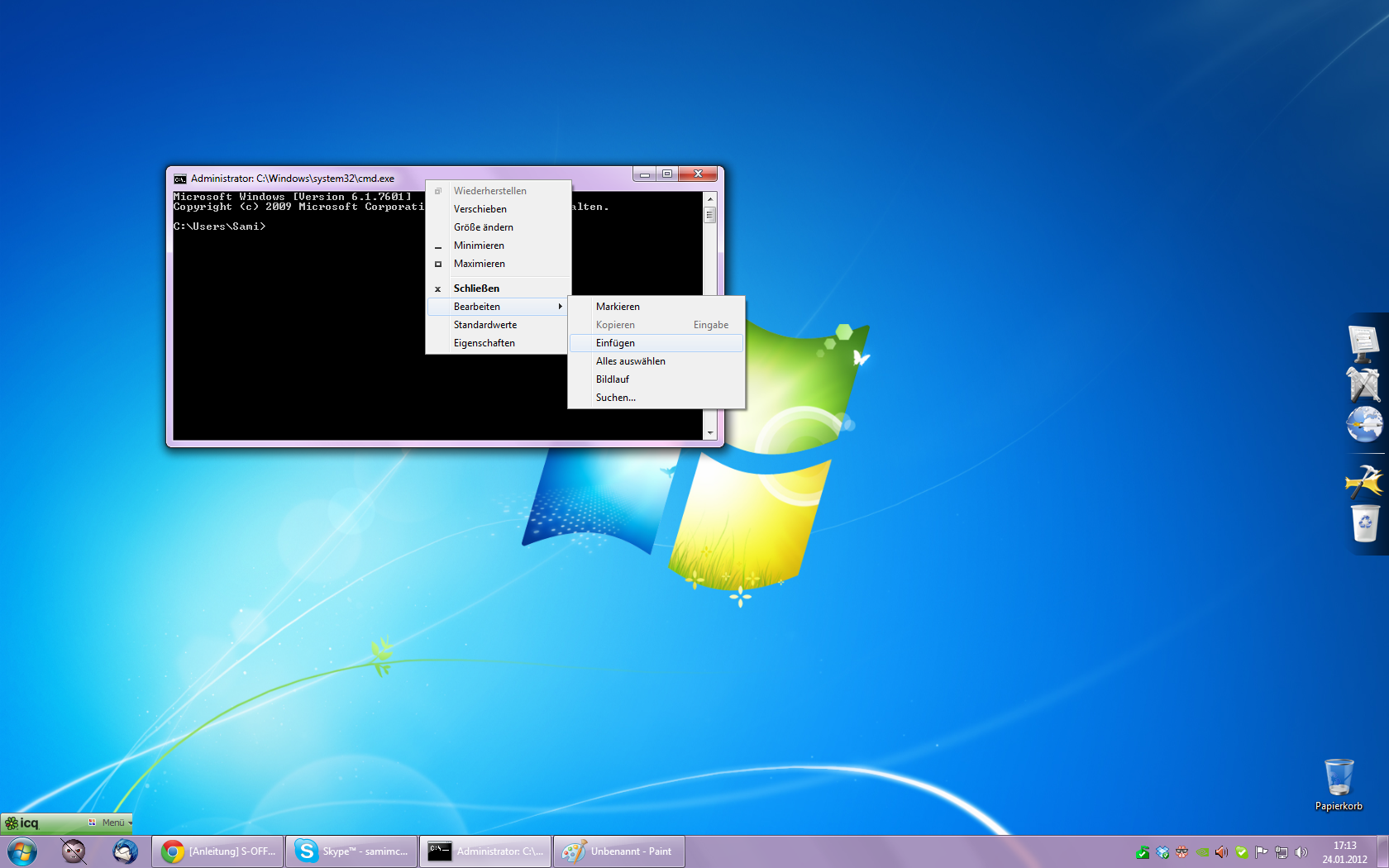
Task: Click Alles auswählen in the submenu
Action: point(630,361)
